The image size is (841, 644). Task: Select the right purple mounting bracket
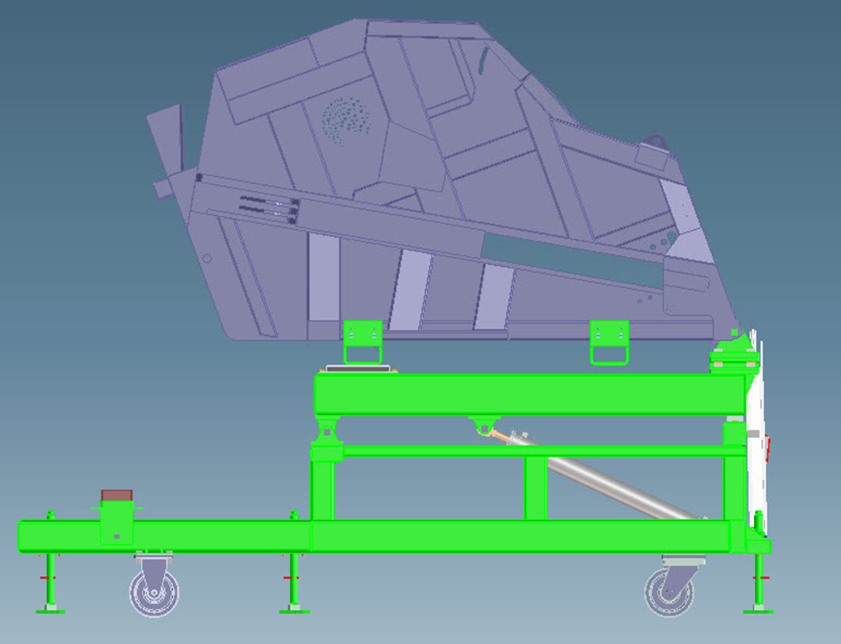(608, 343)
